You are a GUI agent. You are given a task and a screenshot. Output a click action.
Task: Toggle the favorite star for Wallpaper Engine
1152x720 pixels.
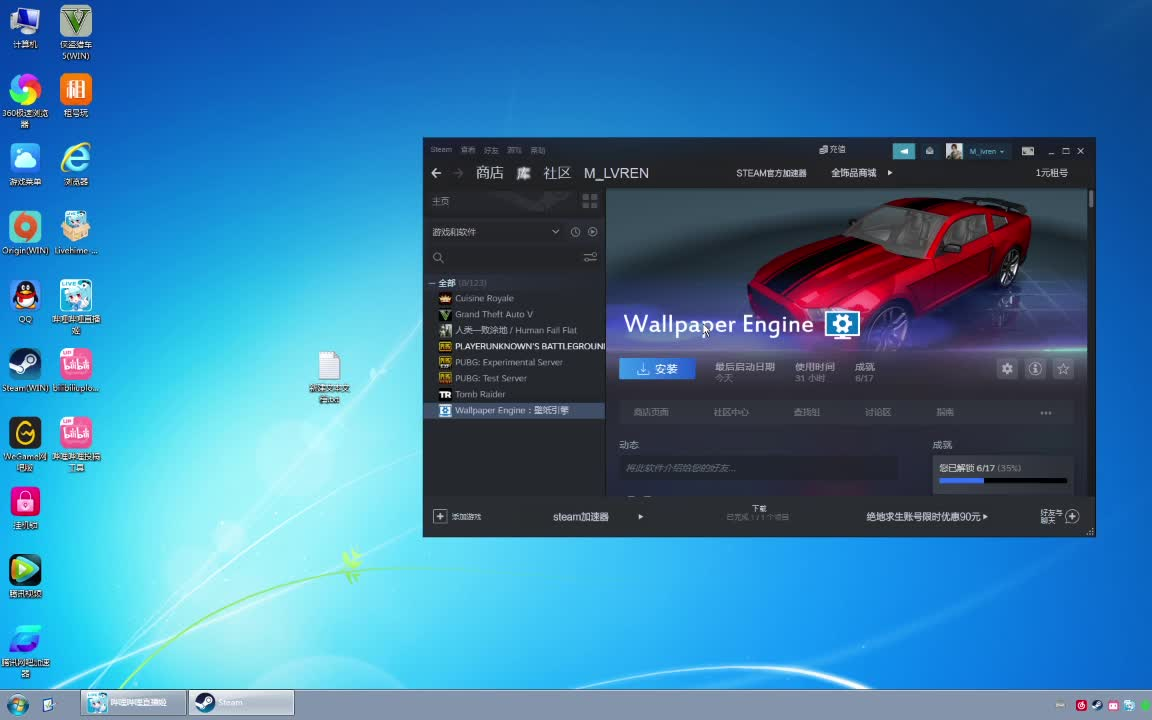point(1063,369)
